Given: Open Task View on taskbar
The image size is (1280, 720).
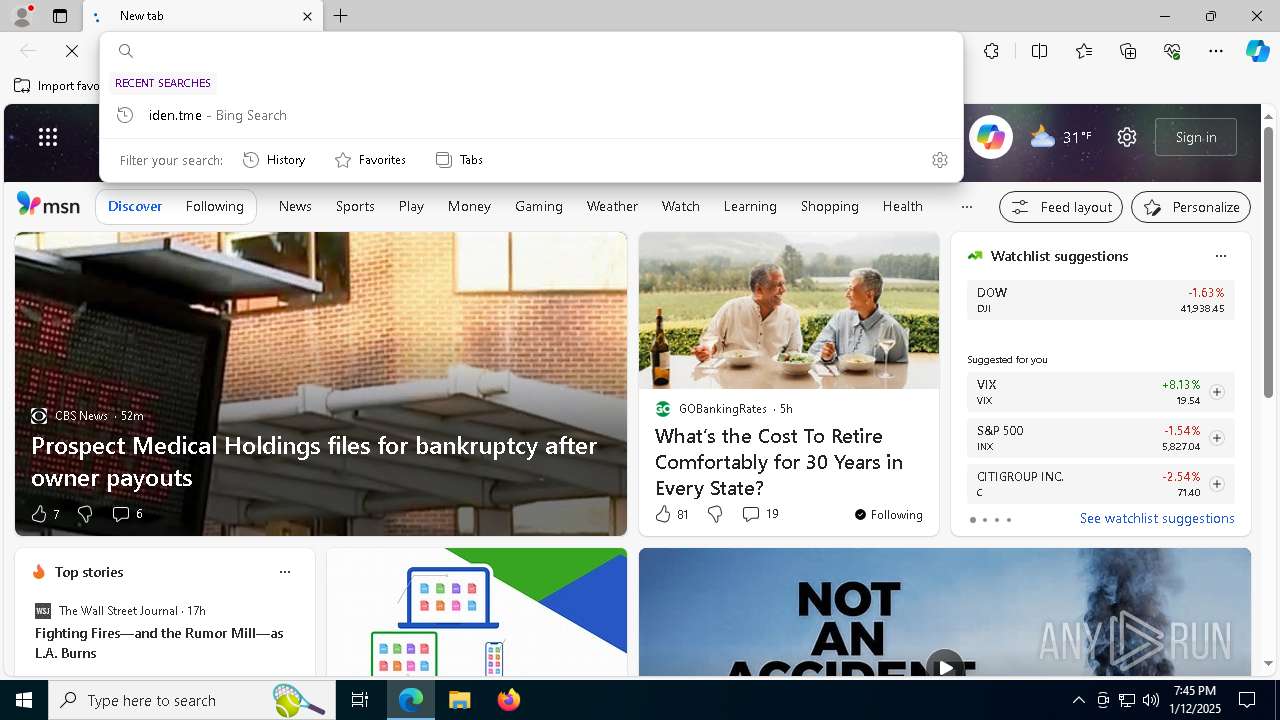Looking at the screenshot, I should pyautogui.click(x=360, y=700).
